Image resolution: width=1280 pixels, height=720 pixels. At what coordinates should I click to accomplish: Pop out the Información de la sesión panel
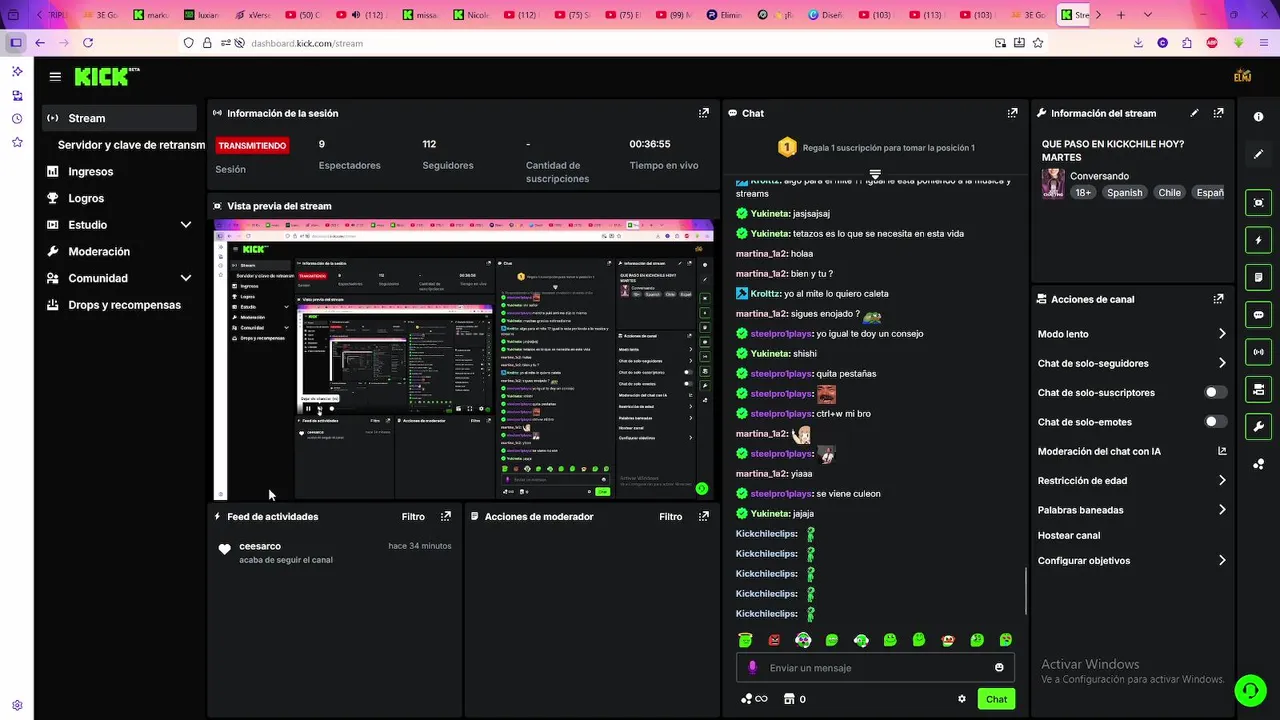(704, 113)
